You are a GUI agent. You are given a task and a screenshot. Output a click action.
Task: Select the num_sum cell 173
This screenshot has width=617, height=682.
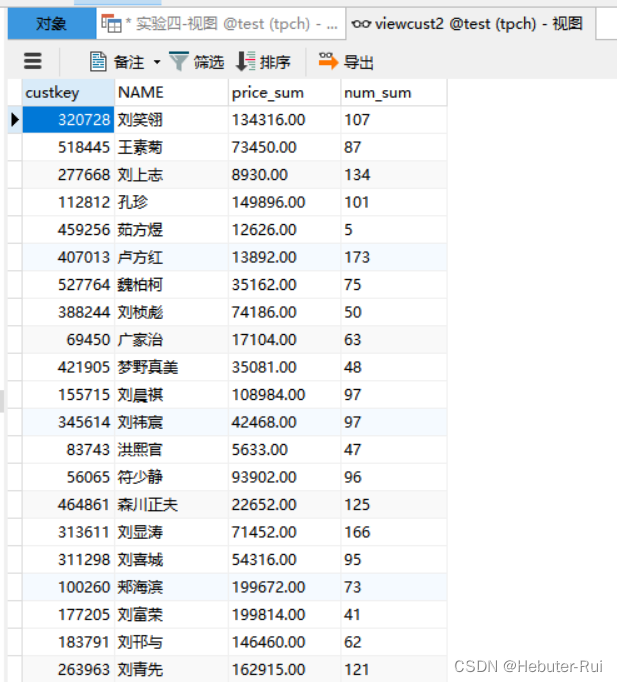[357, 257]
